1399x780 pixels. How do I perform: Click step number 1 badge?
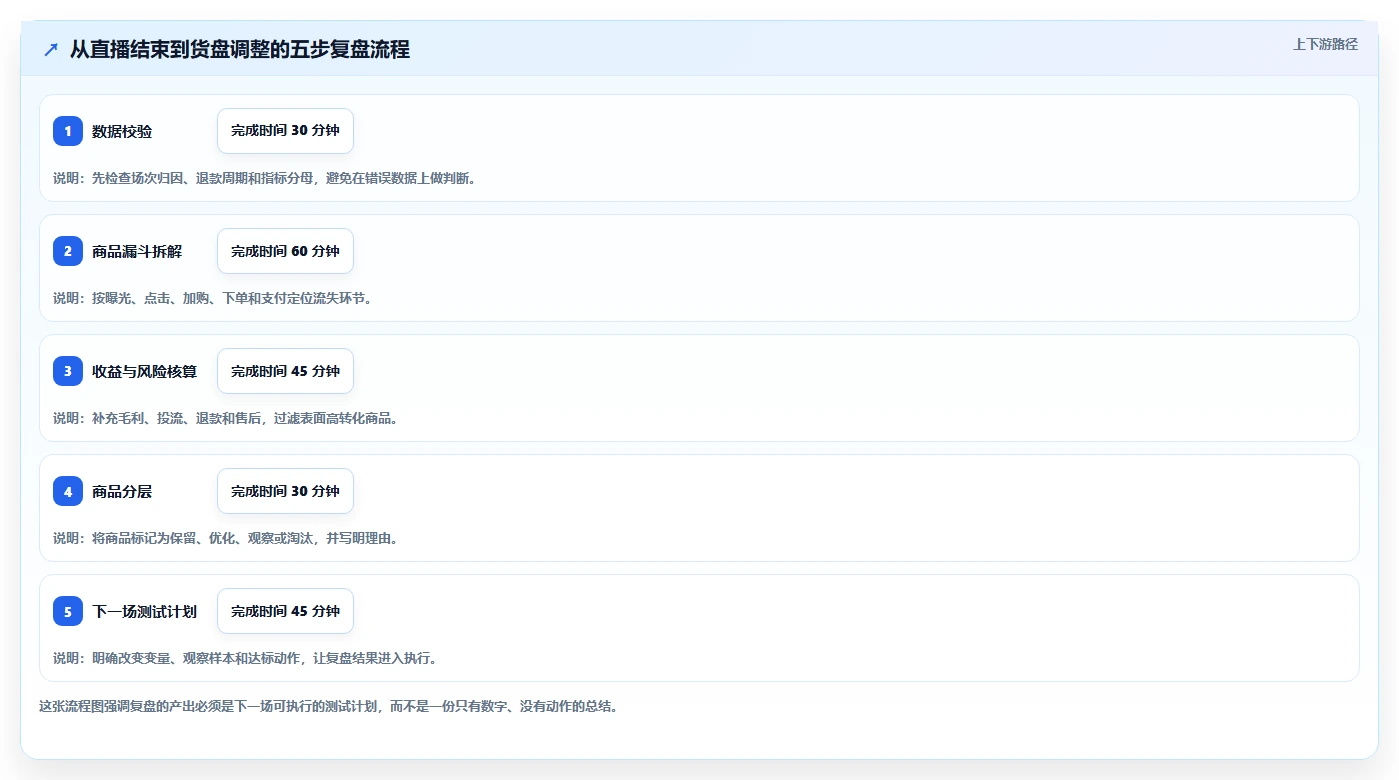pos(68,131)
